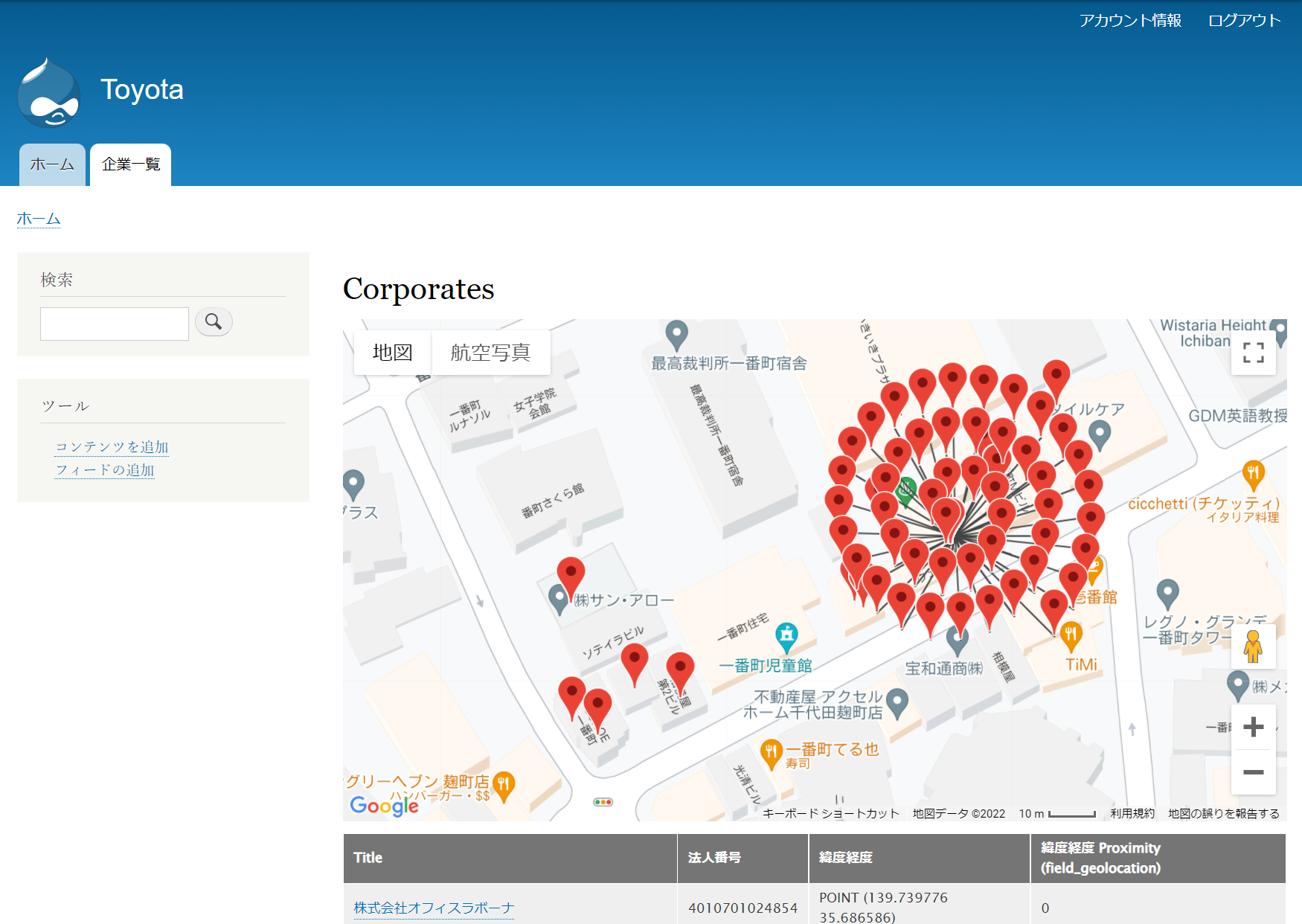Click 一番町てる也 sushi restaurant icon
The width and height of the screenshot is (1302, 924).
772,754
